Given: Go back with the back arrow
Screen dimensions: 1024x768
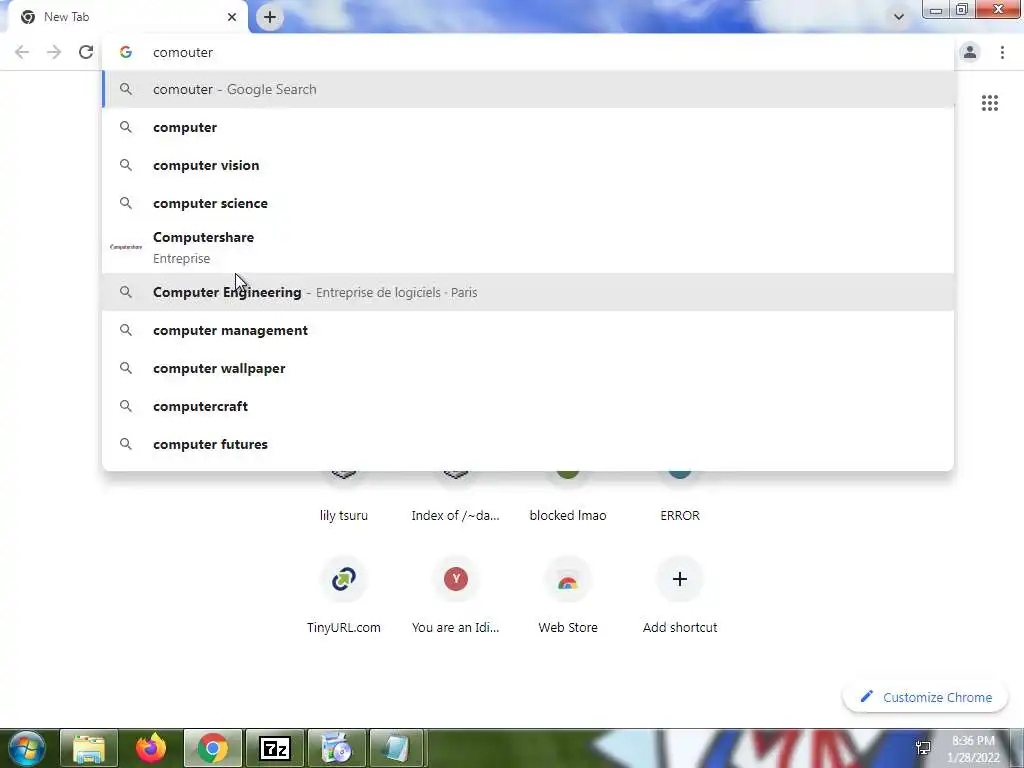Looking at the screenshot, I should (22, 52).
